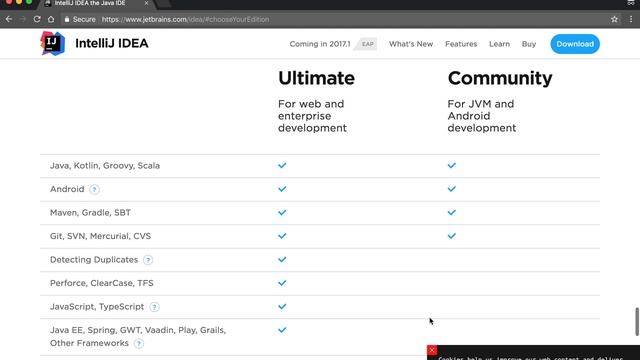This screenshot has width=640, height=360.
Task: Click Ultimate checkmark for Git, SVN row
Action: coord(282,236)
